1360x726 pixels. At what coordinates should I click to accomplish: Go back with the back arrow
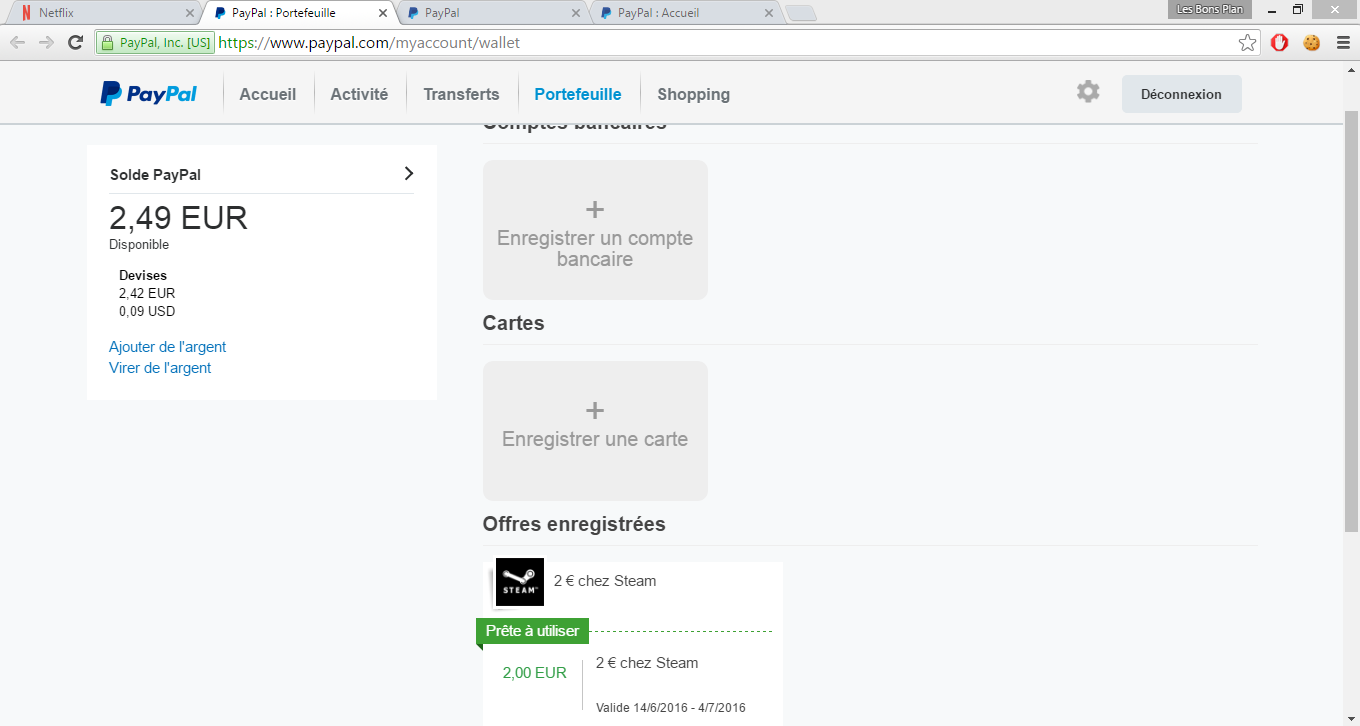17,43
